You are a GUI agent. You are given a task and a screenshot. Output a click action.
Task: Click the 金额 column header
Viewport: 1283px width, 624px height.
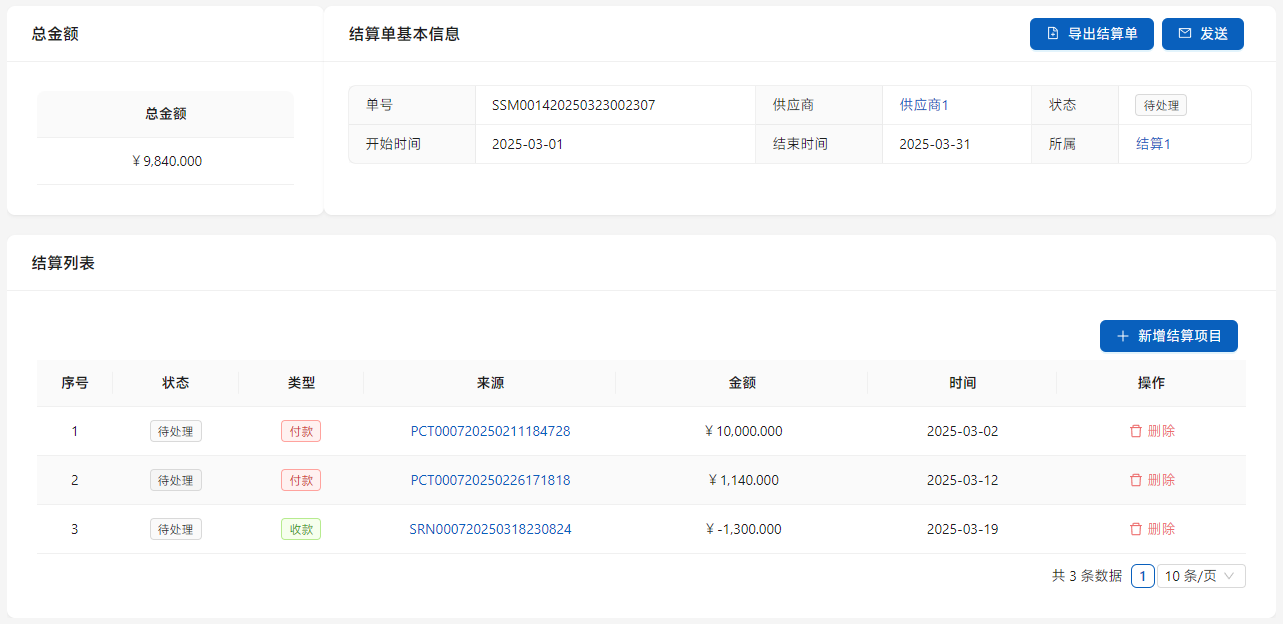[742, 383]
